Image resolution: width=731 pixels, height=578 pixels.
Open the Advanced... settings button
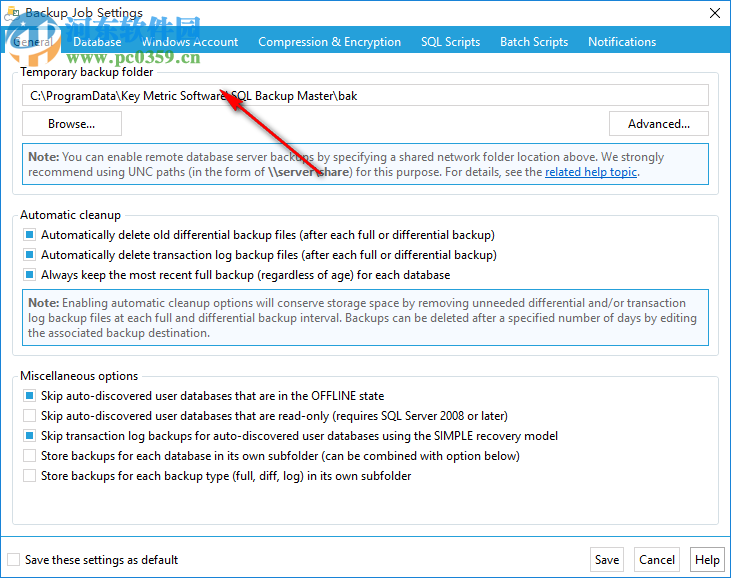(x=659, y=124)
